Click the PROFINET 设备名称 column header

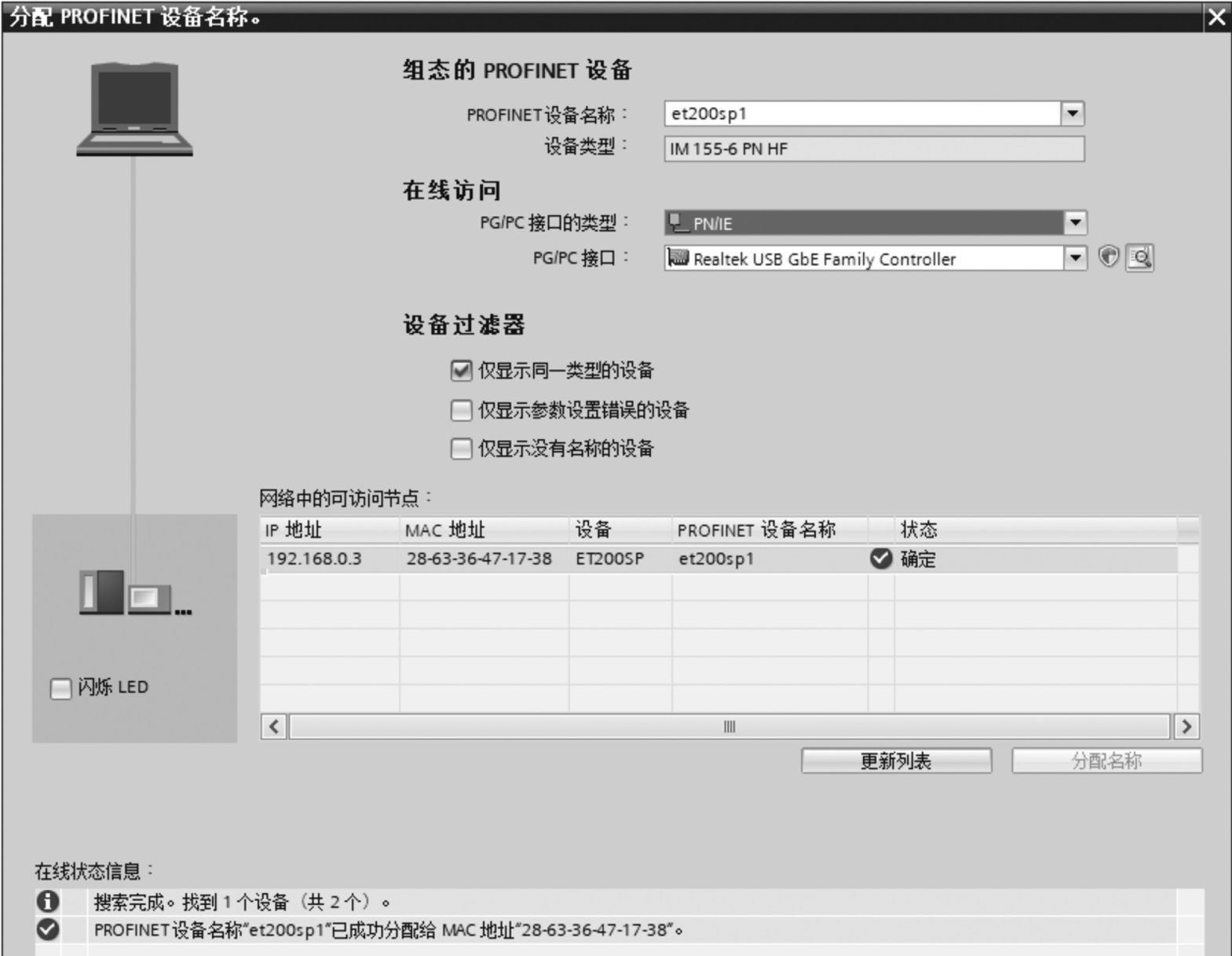(770, 530)
